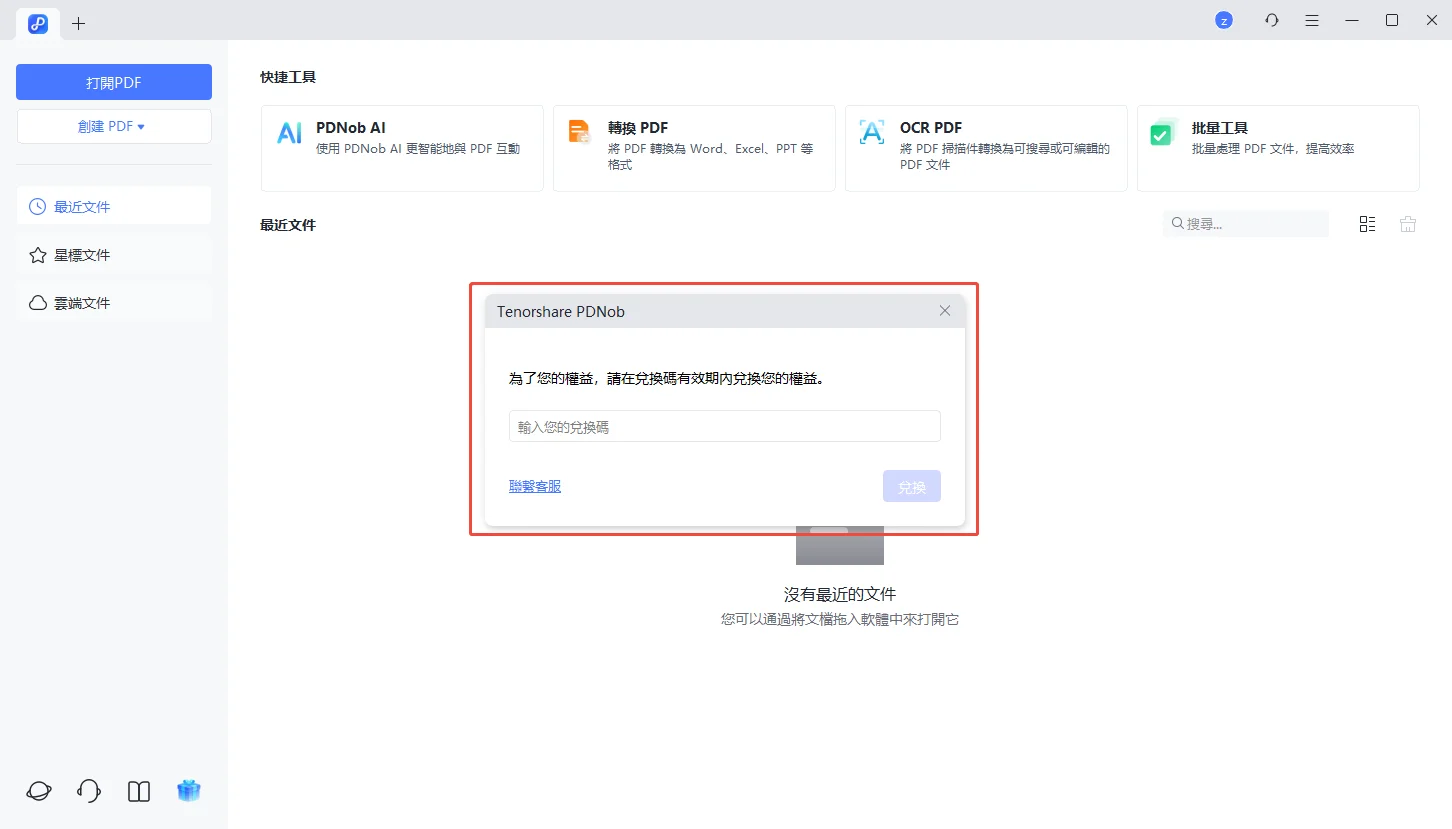Click the trash icon for recent files
This screenshot has width=1452, height=829.
(x=1408, y=224)
